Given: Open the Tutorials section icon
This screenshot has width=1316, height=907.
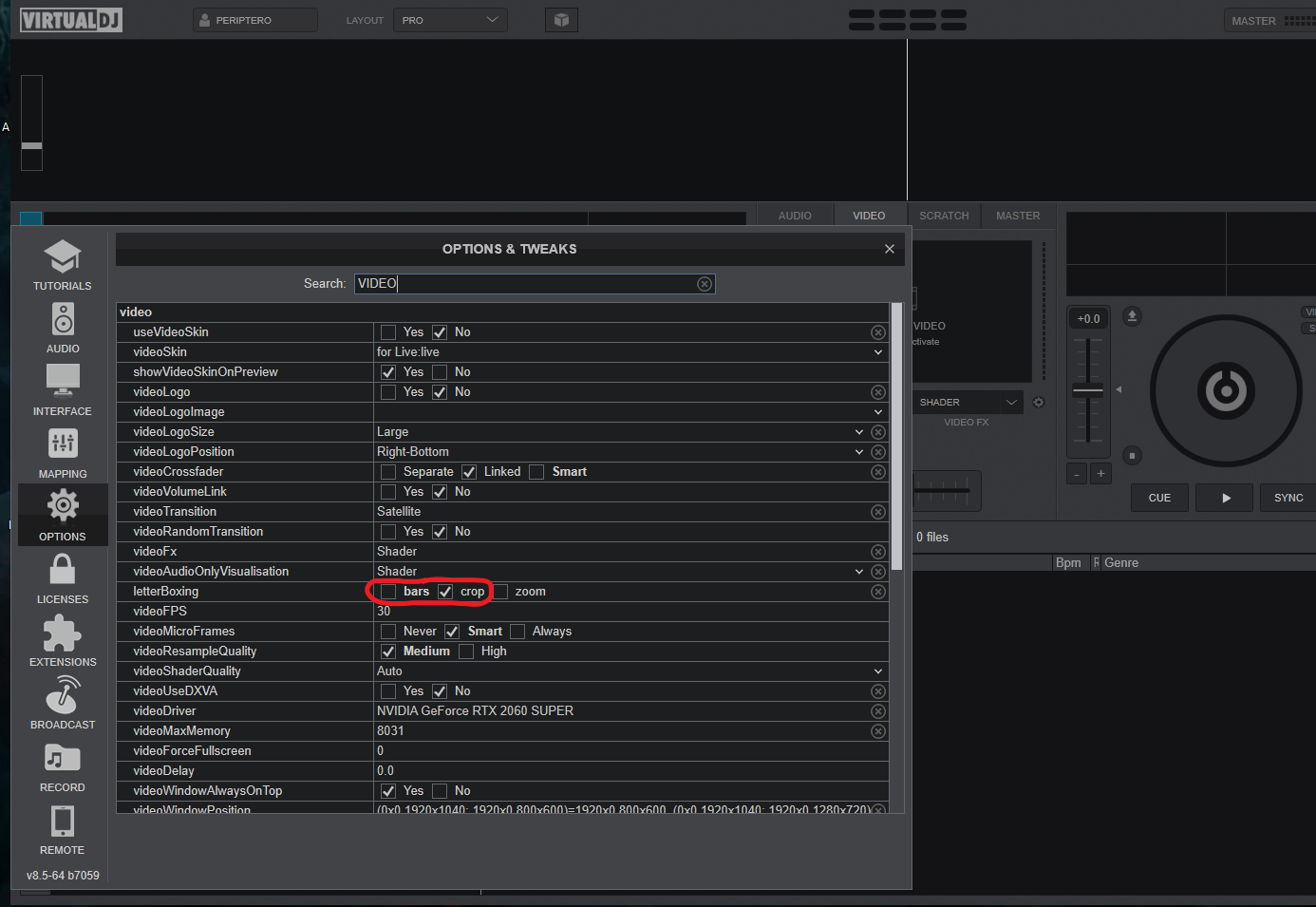Looking at the screenshot, I should coord(63,256).
